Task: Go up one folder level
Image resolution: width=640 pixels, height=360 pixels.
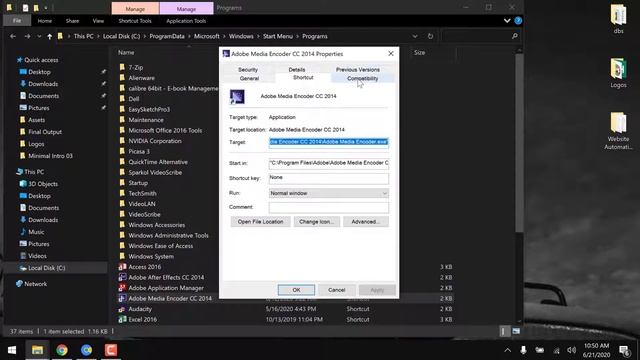Action: (x=49, y=36)
